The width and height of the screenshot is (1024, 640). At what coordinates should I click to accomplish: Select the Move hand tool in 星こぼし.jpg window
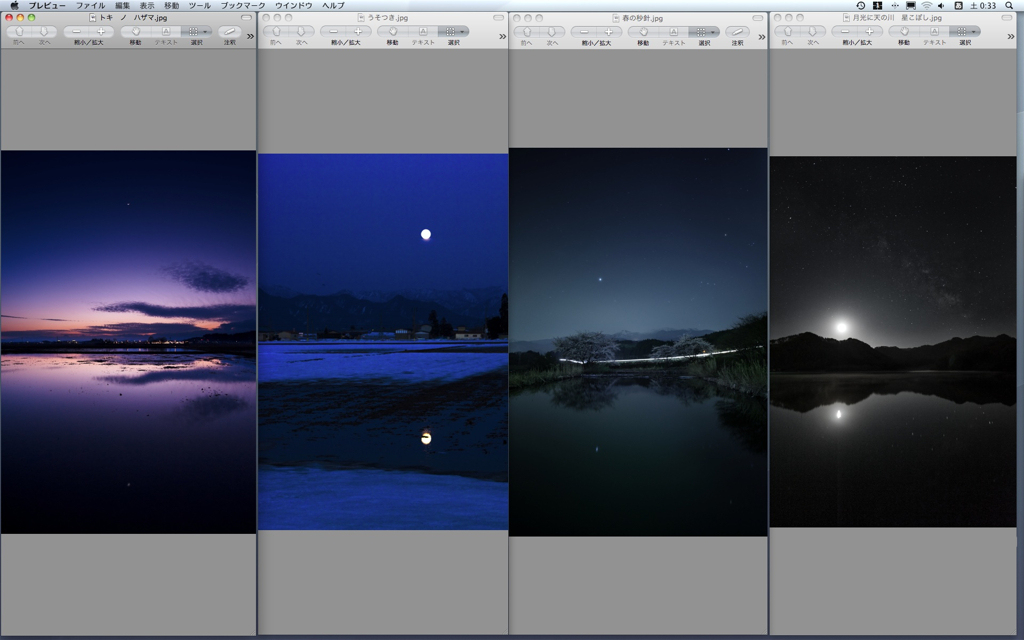[904, 32]
